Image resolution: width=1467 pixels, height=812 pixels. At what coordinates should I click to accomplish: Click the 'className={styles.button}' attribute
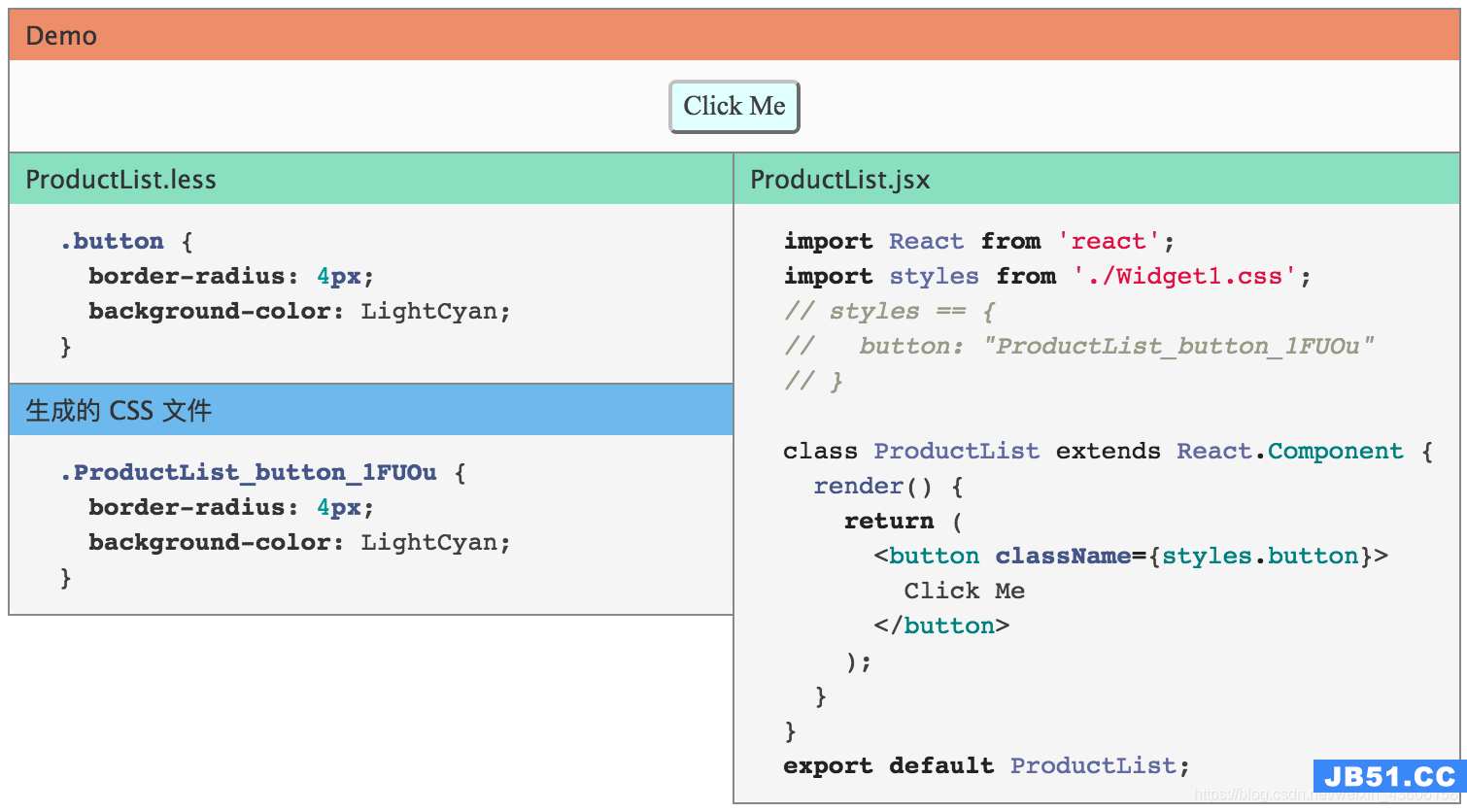click(x=1184, y=556)
